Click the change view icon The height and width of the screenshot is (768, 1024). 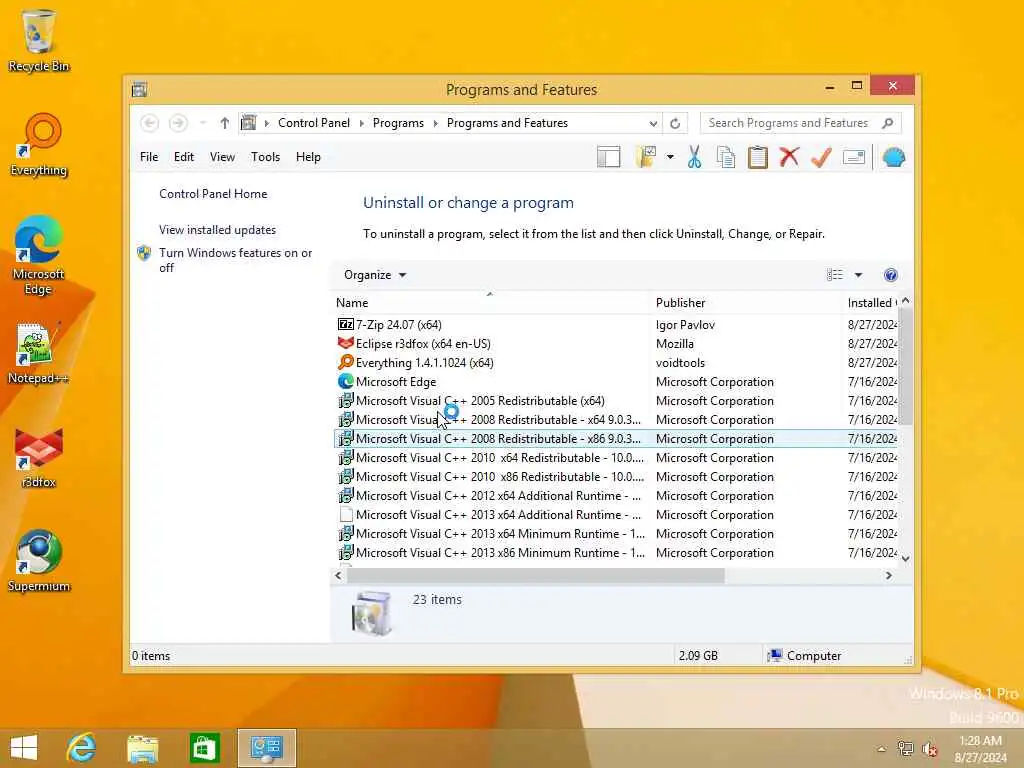[x=835, y=275]
